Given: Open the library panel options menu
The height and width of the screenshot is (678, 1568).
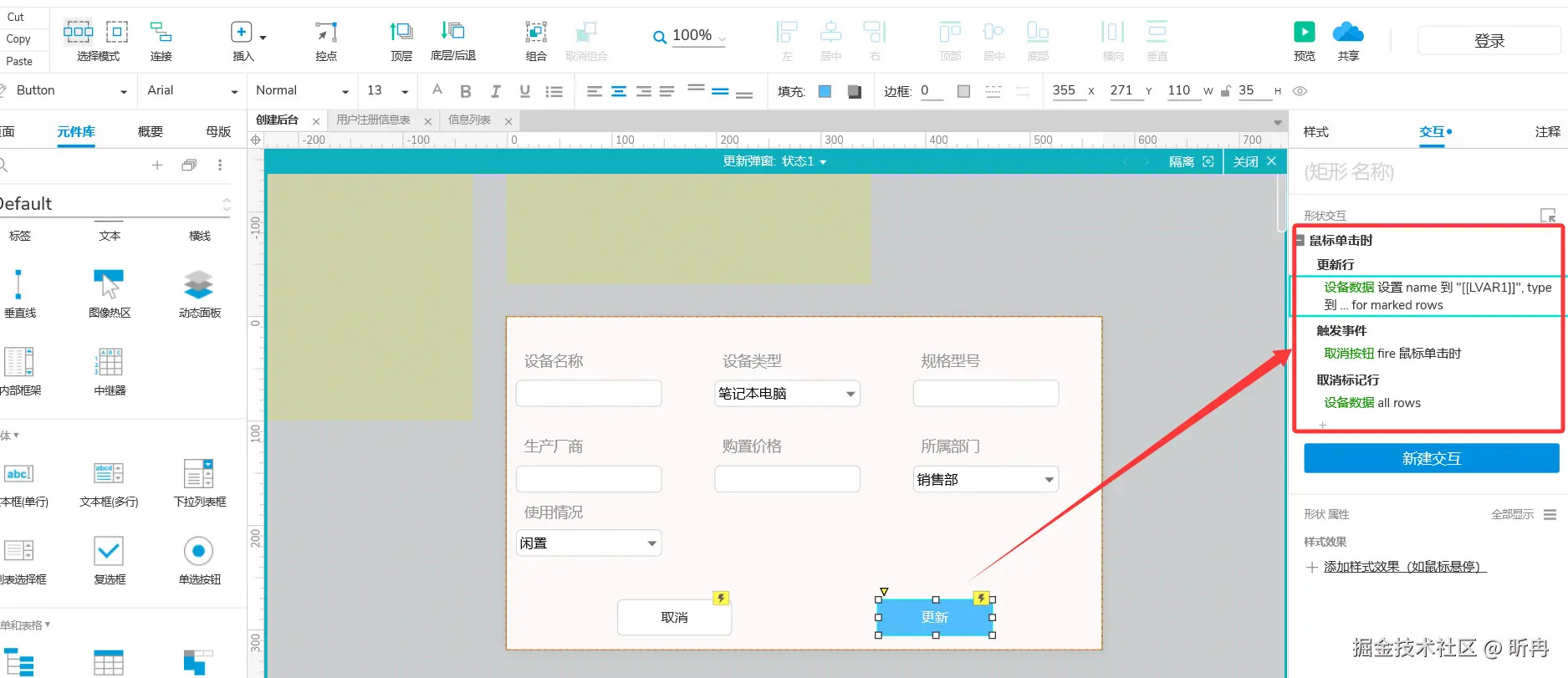Looking at the screenshot, I should [x=220, y=166].
